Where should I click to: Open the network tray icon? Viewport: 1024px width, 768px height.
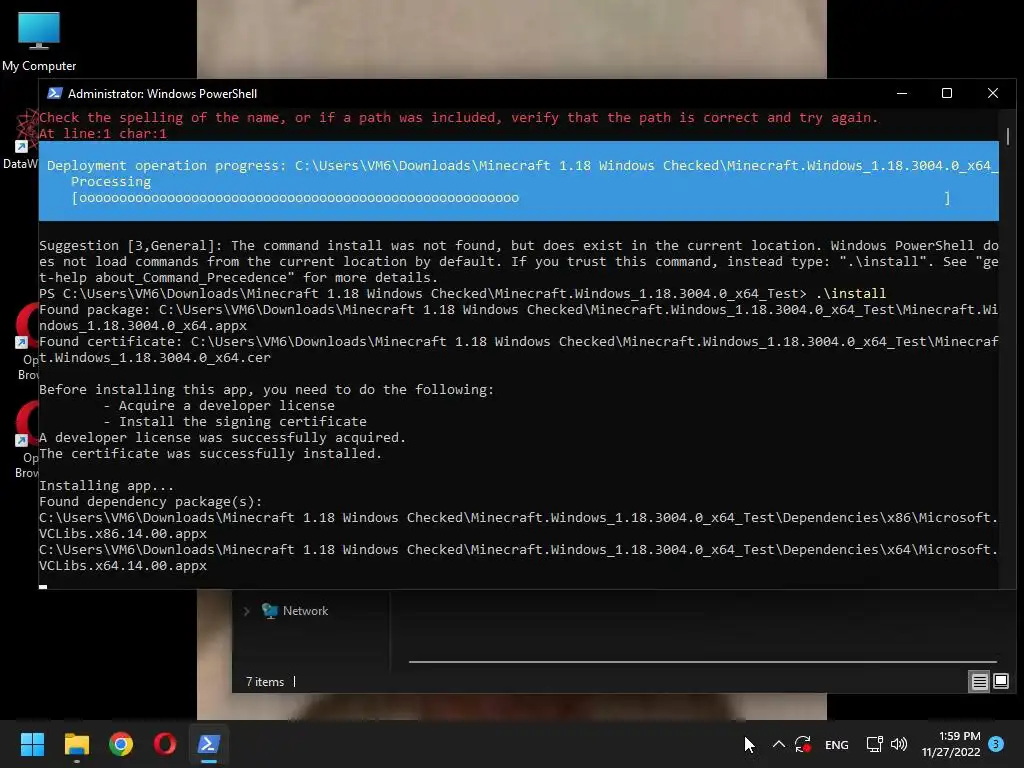[x=874, y=744]
